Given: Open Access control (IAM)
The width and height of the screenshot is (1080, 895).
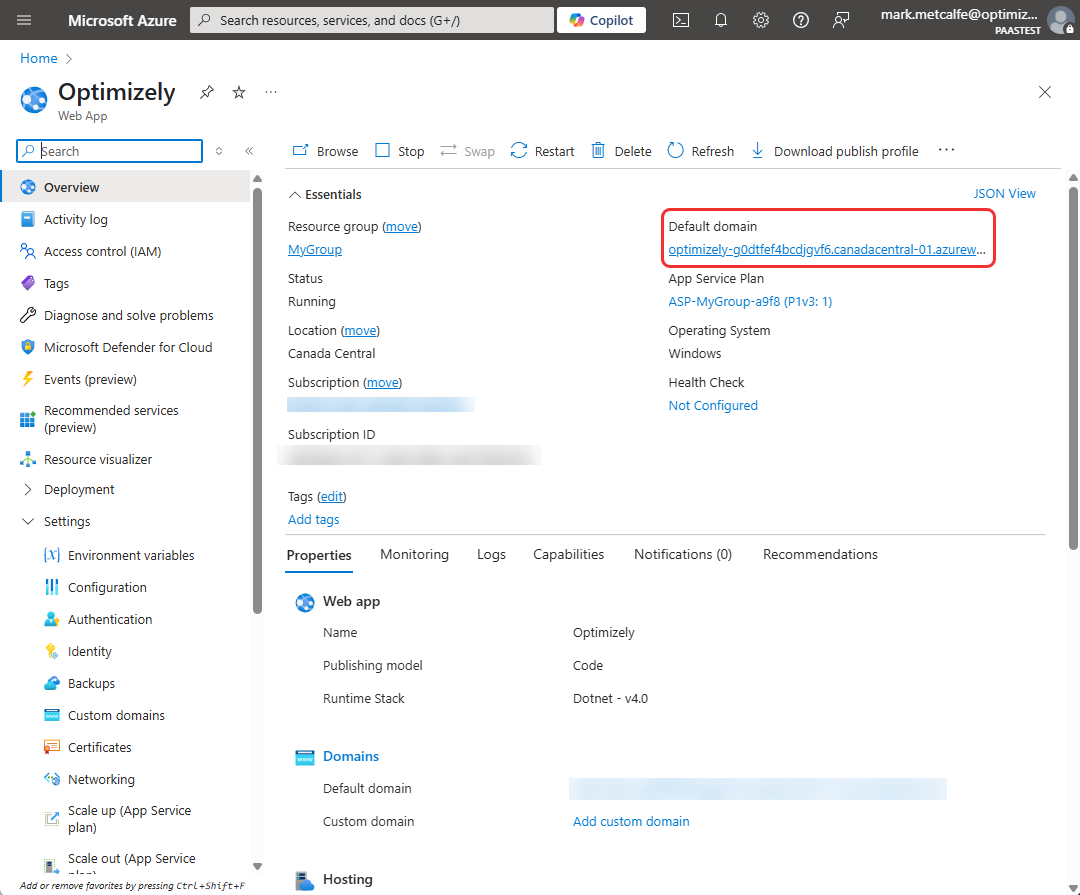Looking at the screenshot, I should (103, 251).
